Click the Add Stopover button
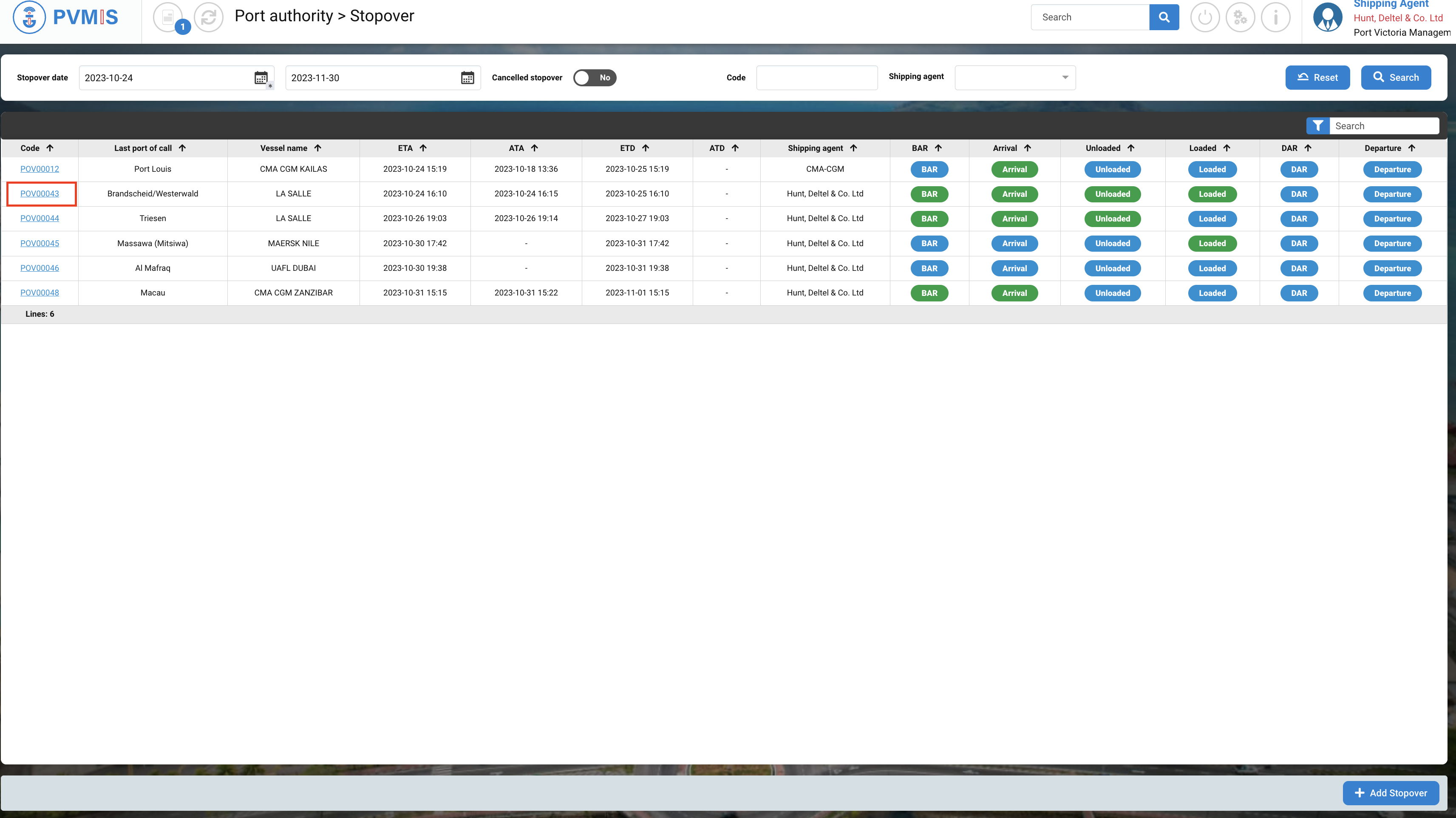This screenshot has height=818, width=1456. click(x=1391, y=793)
